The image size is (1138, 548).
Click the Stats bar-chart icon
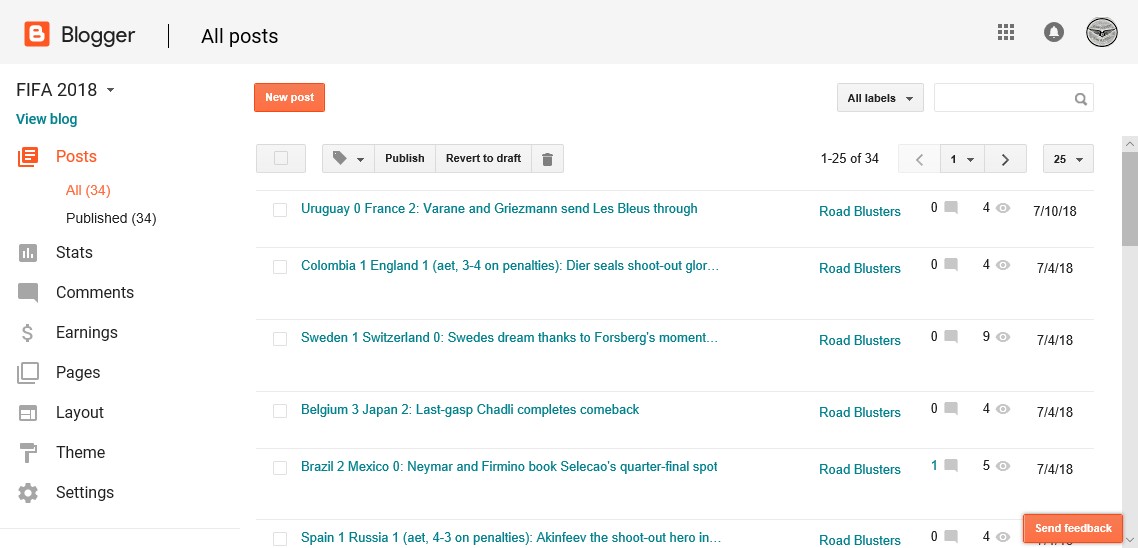click(x=28, y=253)
